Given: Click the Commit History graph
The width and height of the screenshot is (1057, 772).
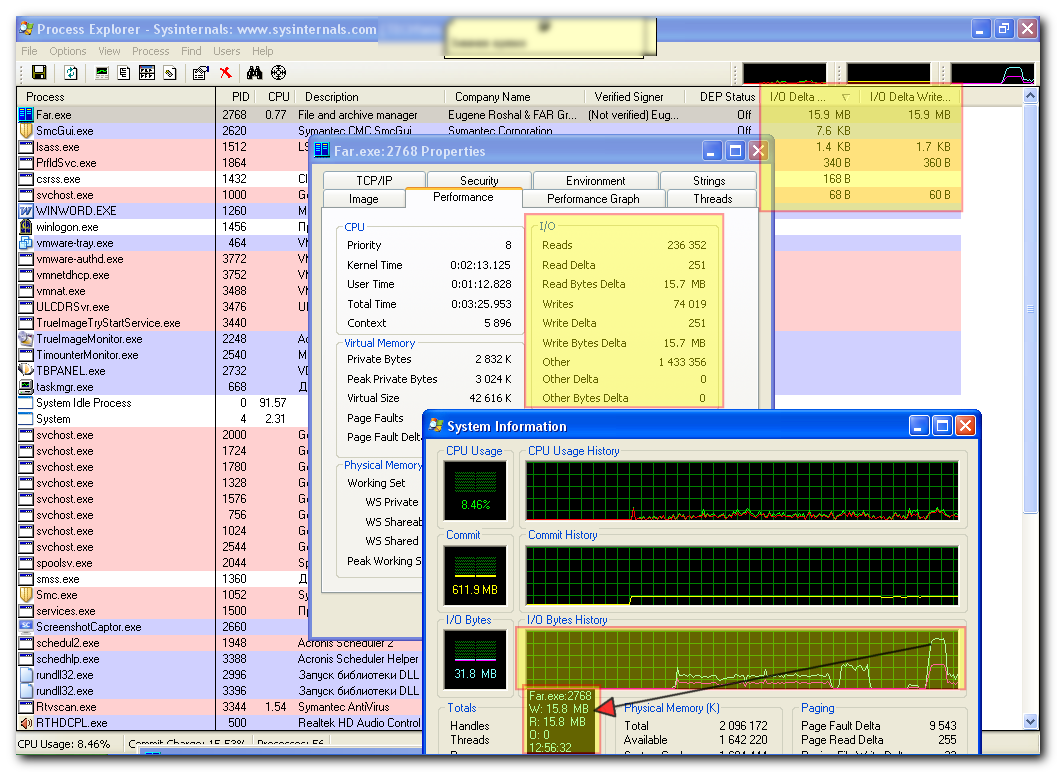Looking at the screenshot, I should click(x=742, y=575).
